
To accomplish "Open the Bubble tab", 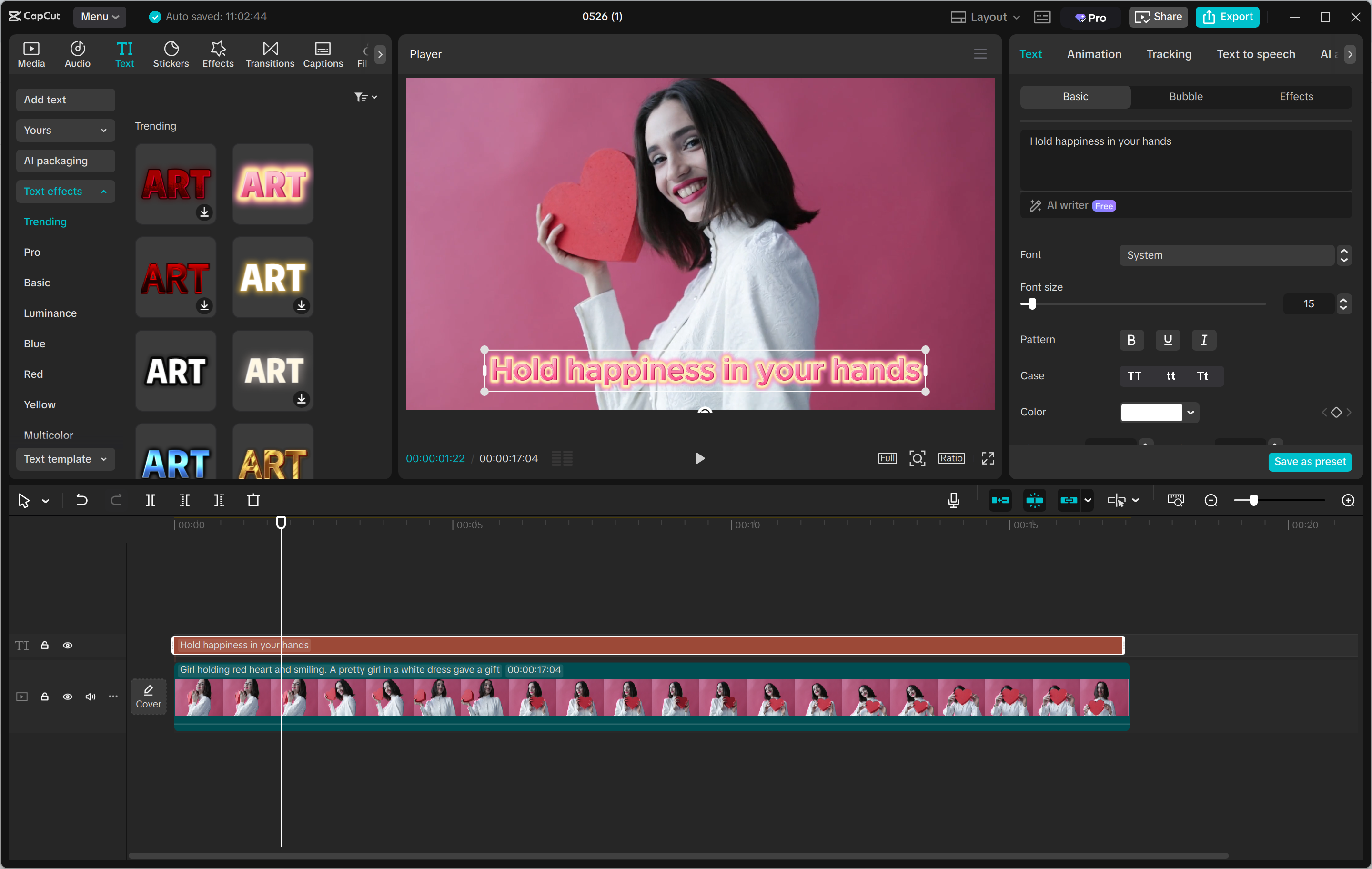I will pos(1185,96).
